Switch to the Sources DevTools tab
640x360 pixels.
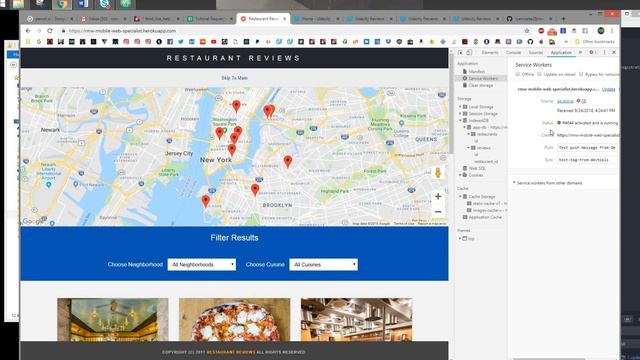point(536,52)
